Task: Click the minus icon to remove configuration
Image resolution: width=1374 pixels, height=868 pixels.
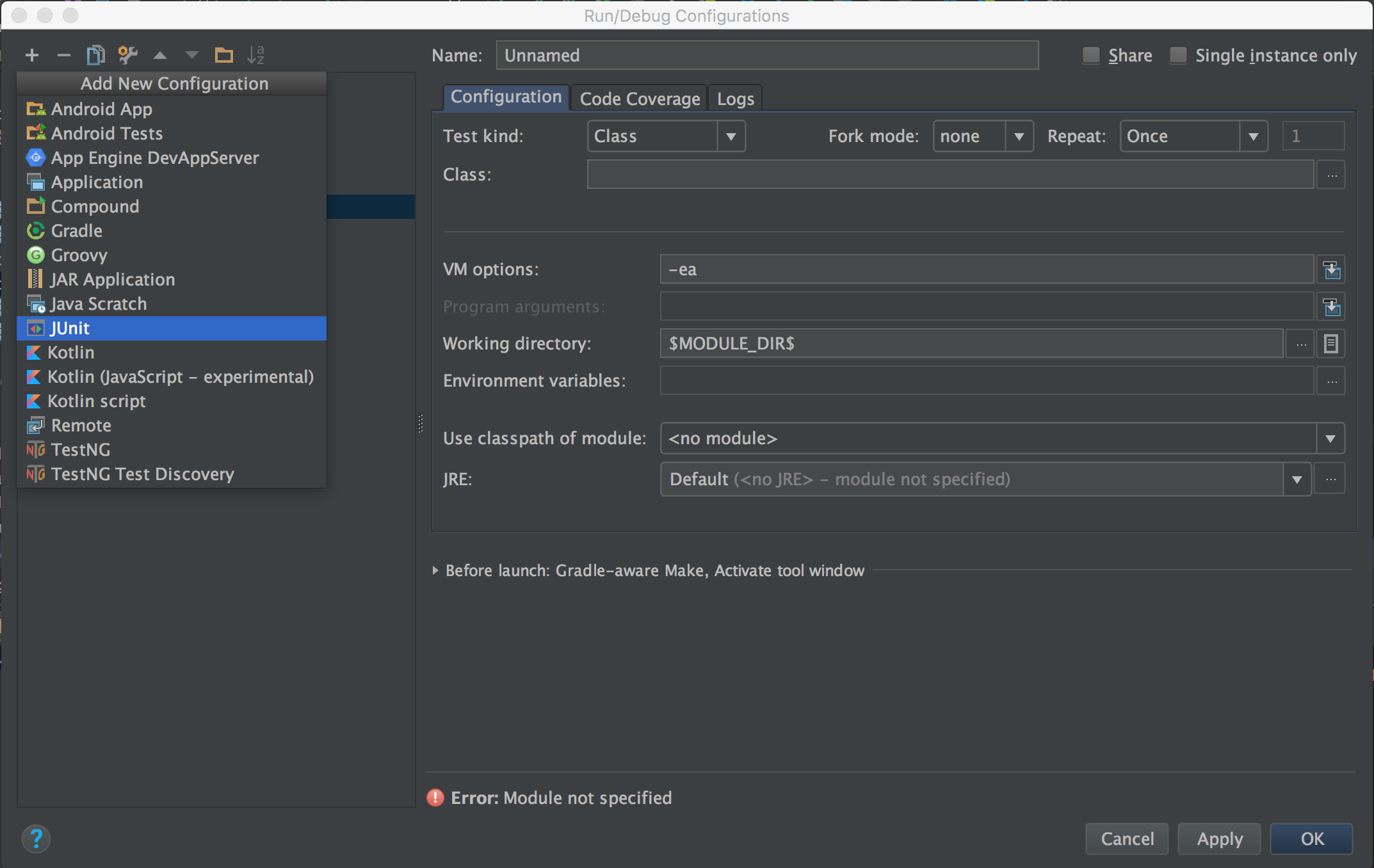Action: coord(63,56)
